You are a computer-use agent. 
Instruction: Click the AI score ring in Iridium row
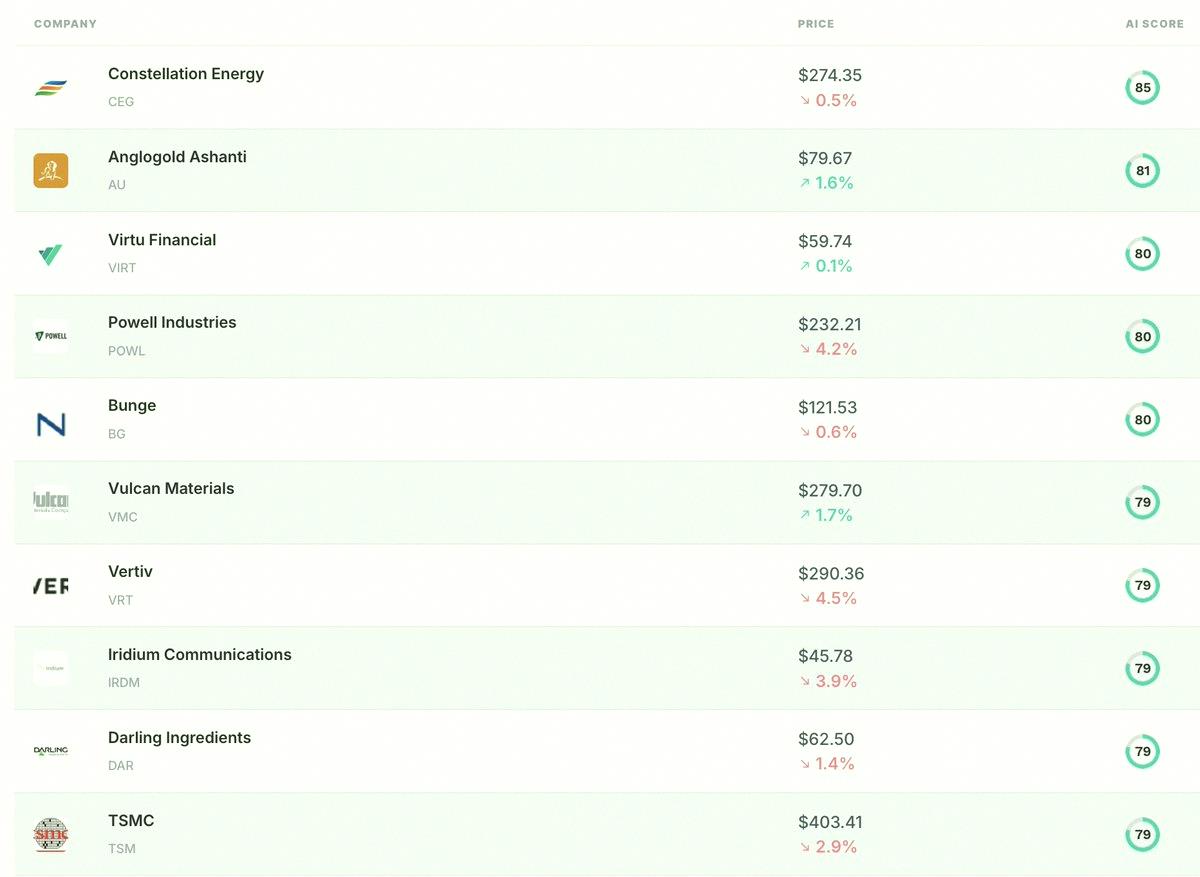[x=1143, y=669]
